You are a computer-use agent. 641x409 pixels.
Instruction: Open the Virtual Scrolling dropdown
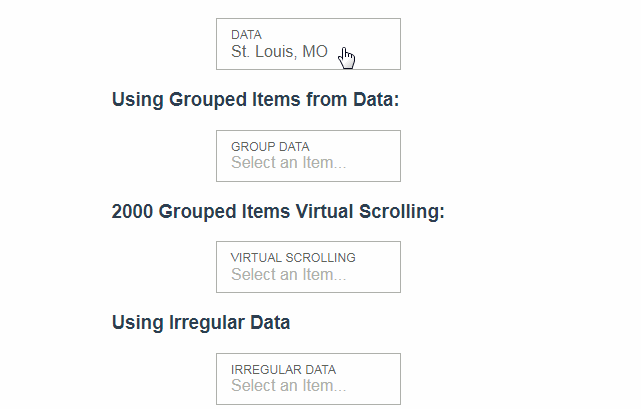tap(308, 267)
